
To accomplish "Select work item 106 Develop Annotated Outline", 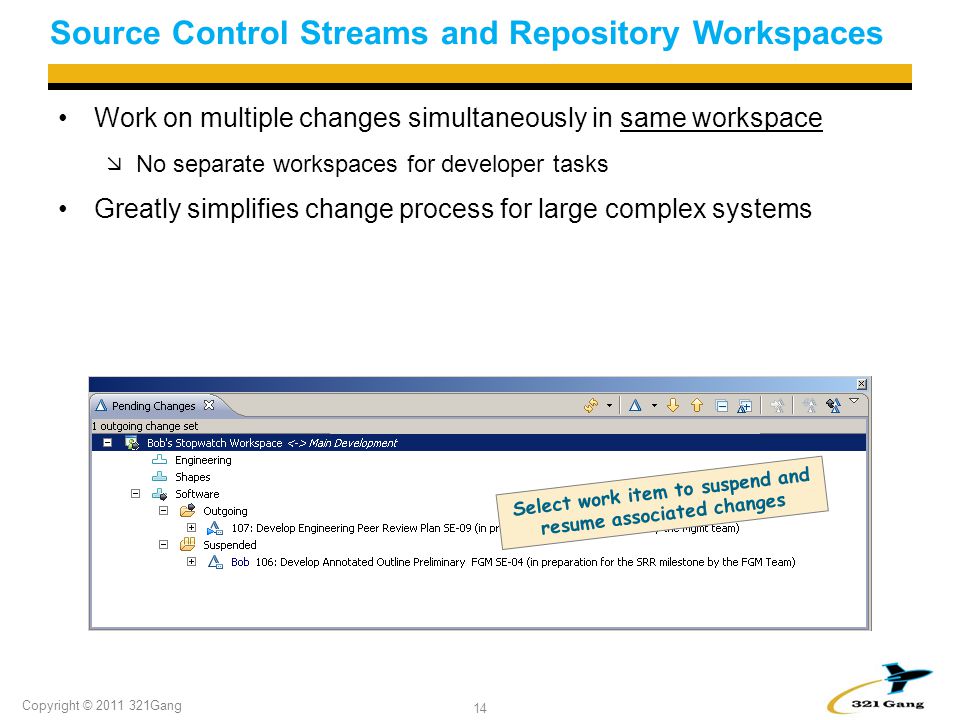I will click(x=525, y=562).
